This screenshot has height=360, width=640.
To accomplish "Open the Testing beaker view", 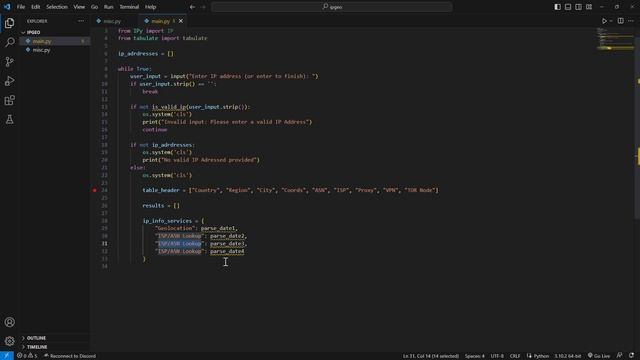I will (x=9, y=120).
